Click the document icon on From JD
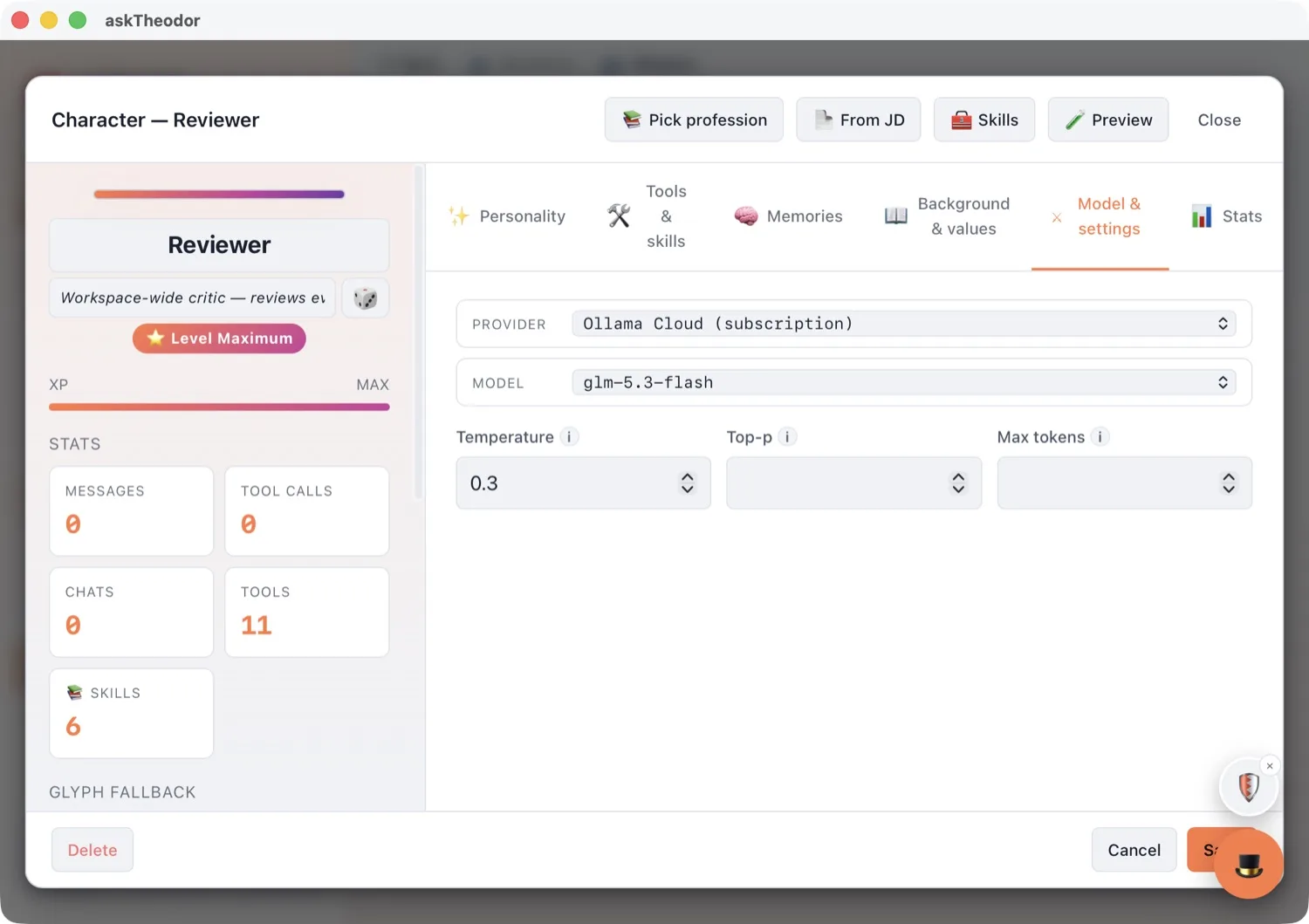1309x924 pixels. click(x=823, y=120)
